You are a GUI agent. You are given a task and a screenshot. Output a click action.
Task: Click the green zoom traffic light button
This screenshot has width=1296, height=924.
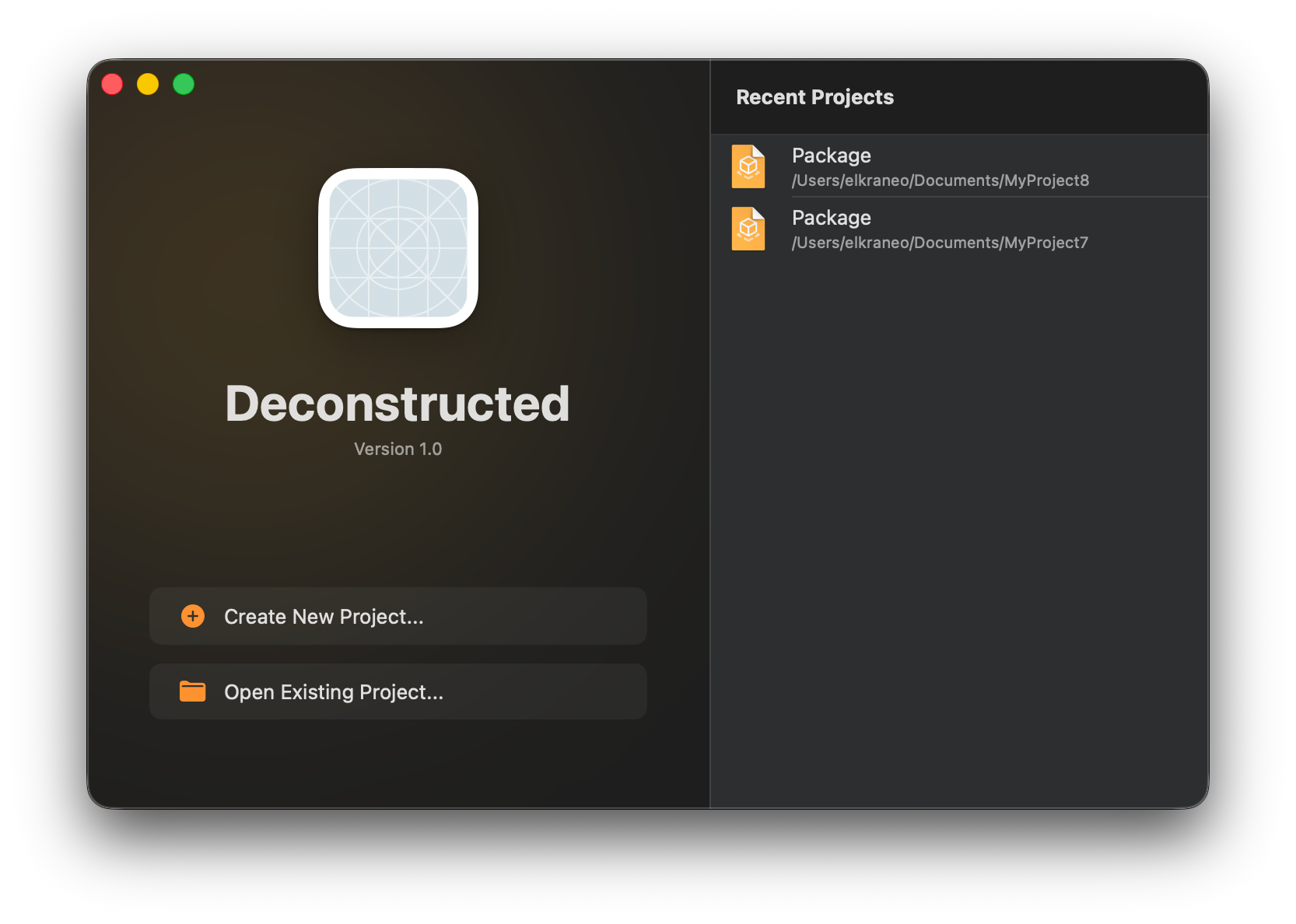pyautogui.click(x=184, y=83)
